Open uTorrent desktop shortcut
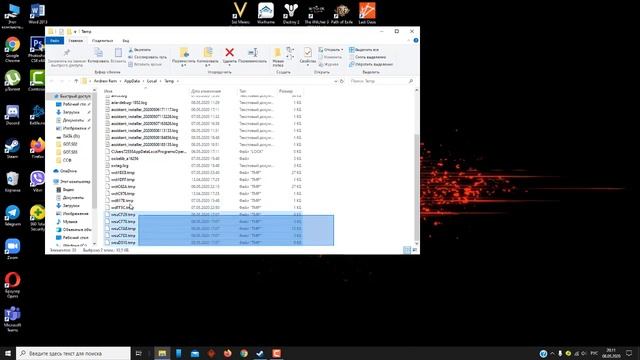 coord(12,80)
